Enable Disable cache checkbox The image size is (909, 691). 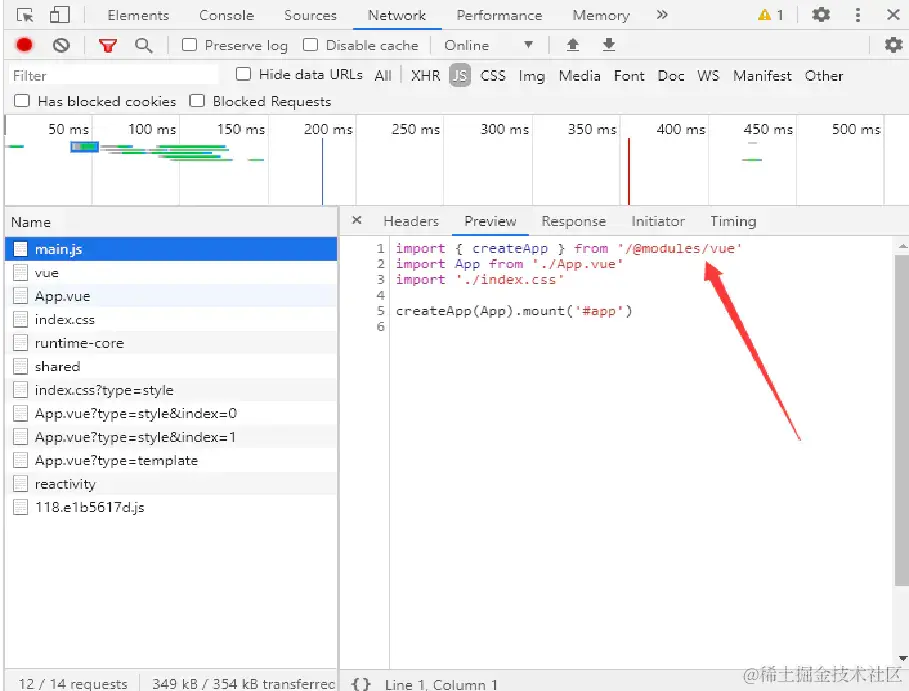coord(310,45)
